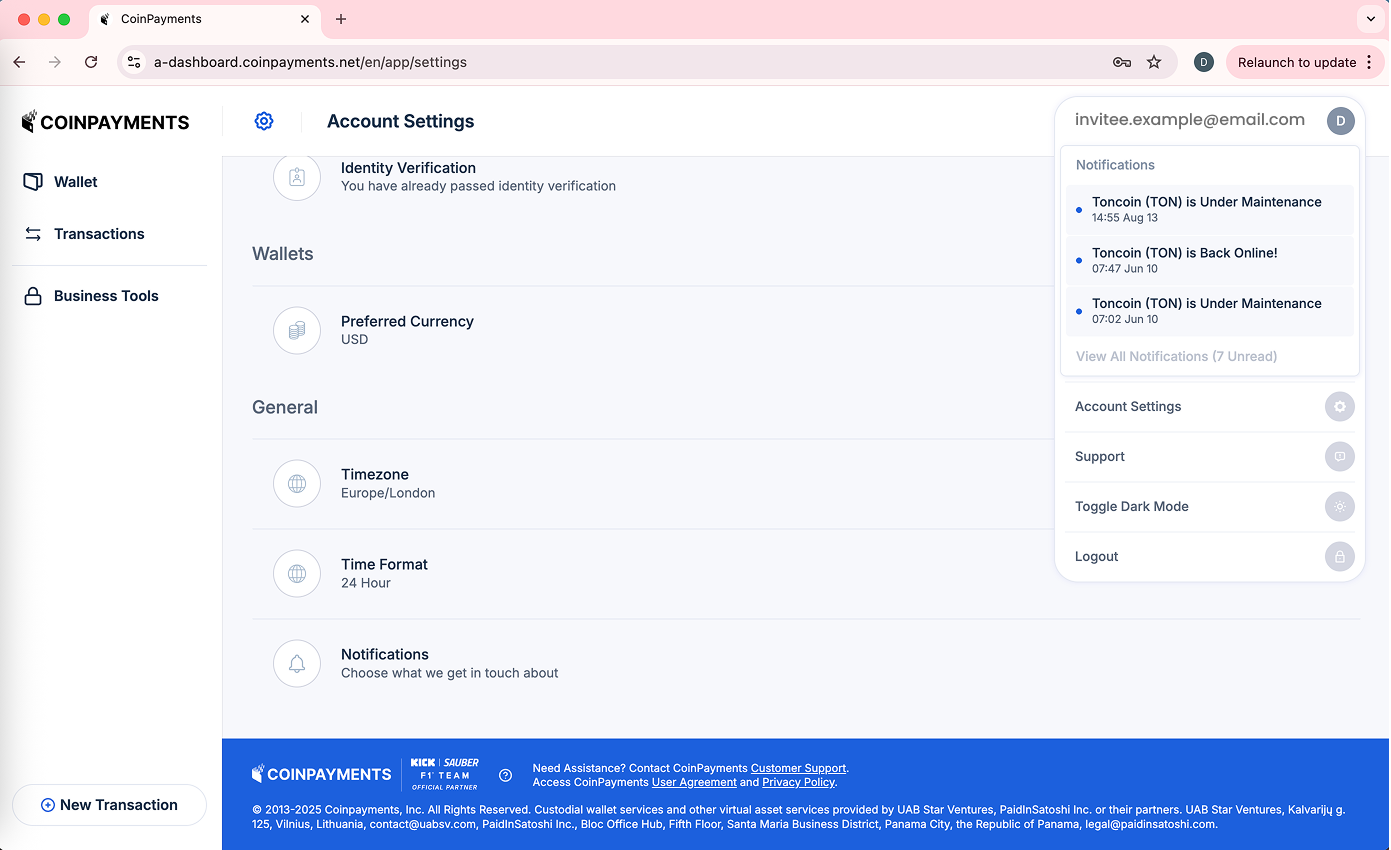Screen dimensions: 1391x850
Task: Collapse the user menu via the D avatar
Action: tap(1340, 121)
